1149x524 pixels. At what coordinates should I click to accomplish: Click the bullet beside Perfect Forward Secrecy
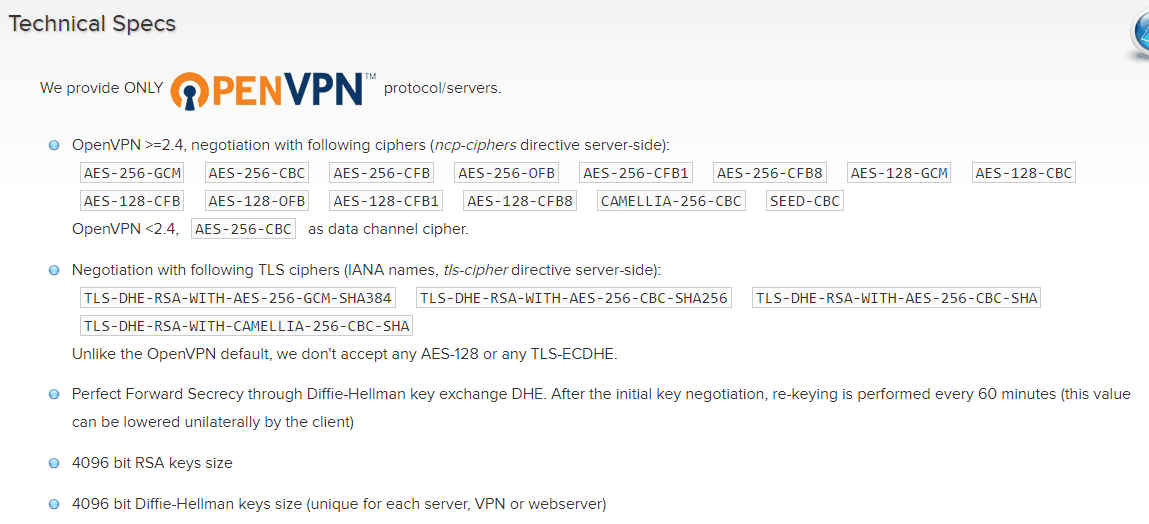pyautogui.click(x=53, y=394)
